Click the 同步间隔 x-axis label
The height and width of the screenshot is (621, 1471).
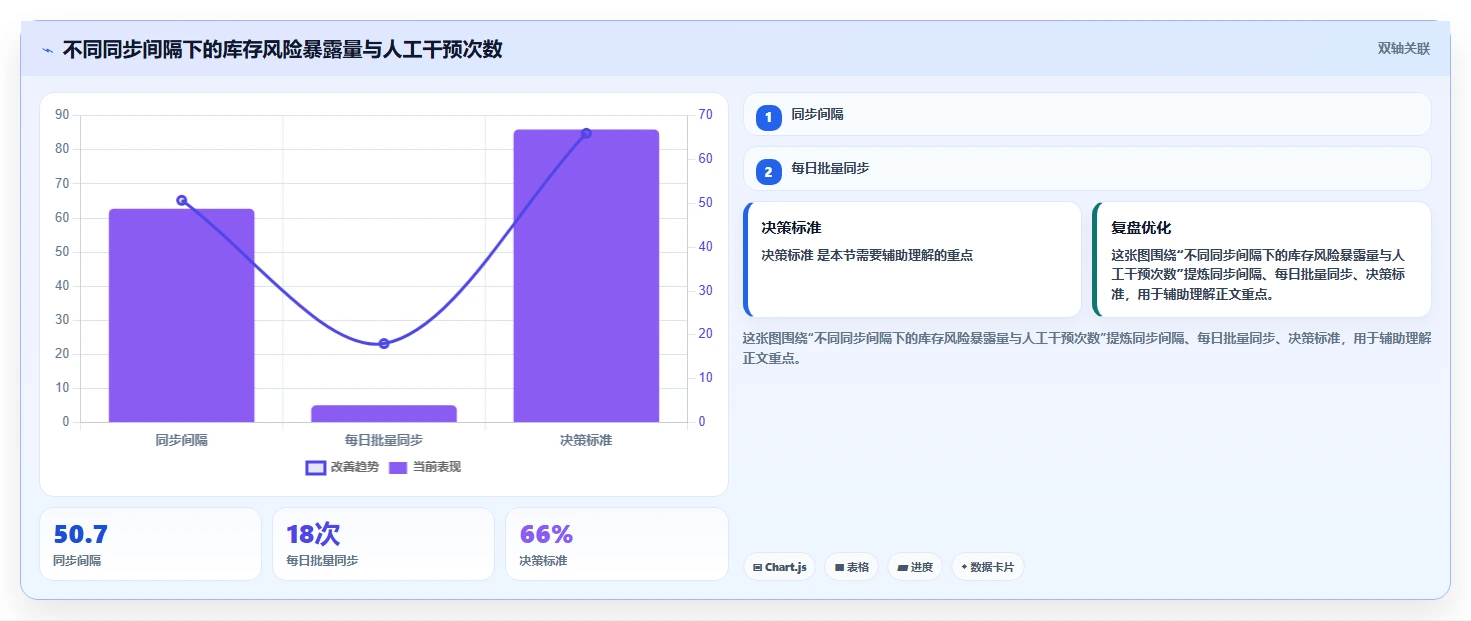[182, 440]
